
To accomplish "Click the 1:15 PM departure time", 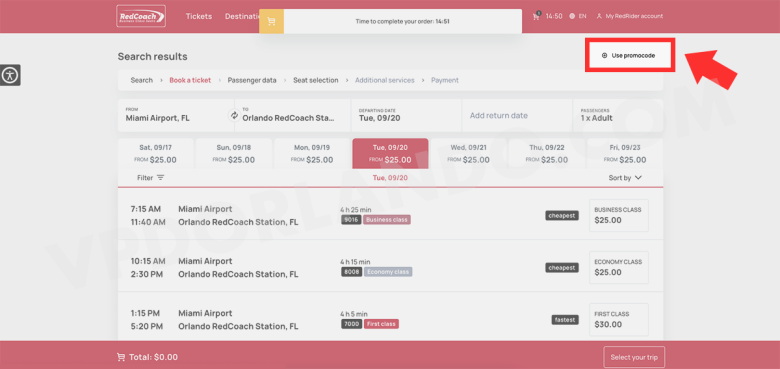I will tap(145, 313).
